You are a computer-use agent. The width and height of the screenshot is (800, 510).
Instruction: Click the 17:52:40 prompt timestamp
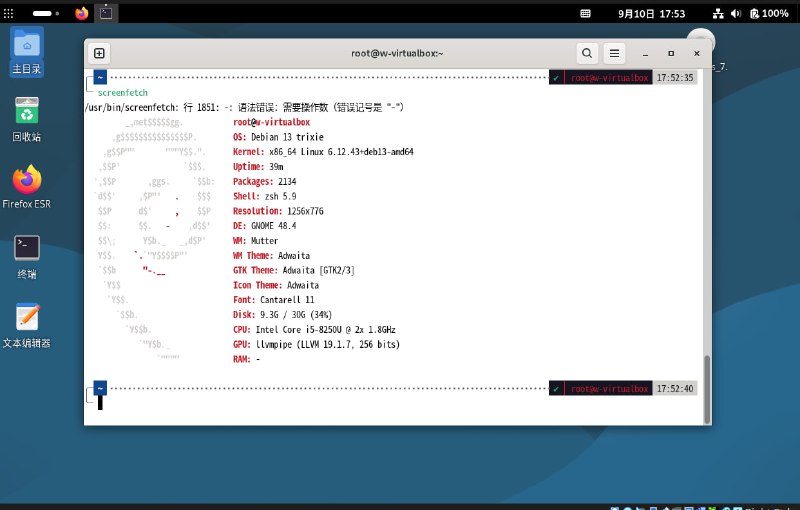674,389
